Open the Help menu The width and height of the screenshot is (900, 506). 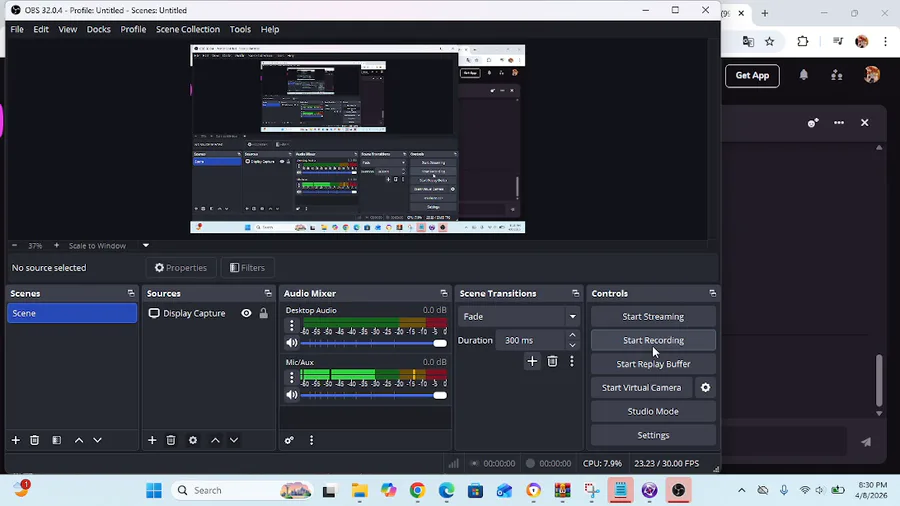click(x=270, y=29)
